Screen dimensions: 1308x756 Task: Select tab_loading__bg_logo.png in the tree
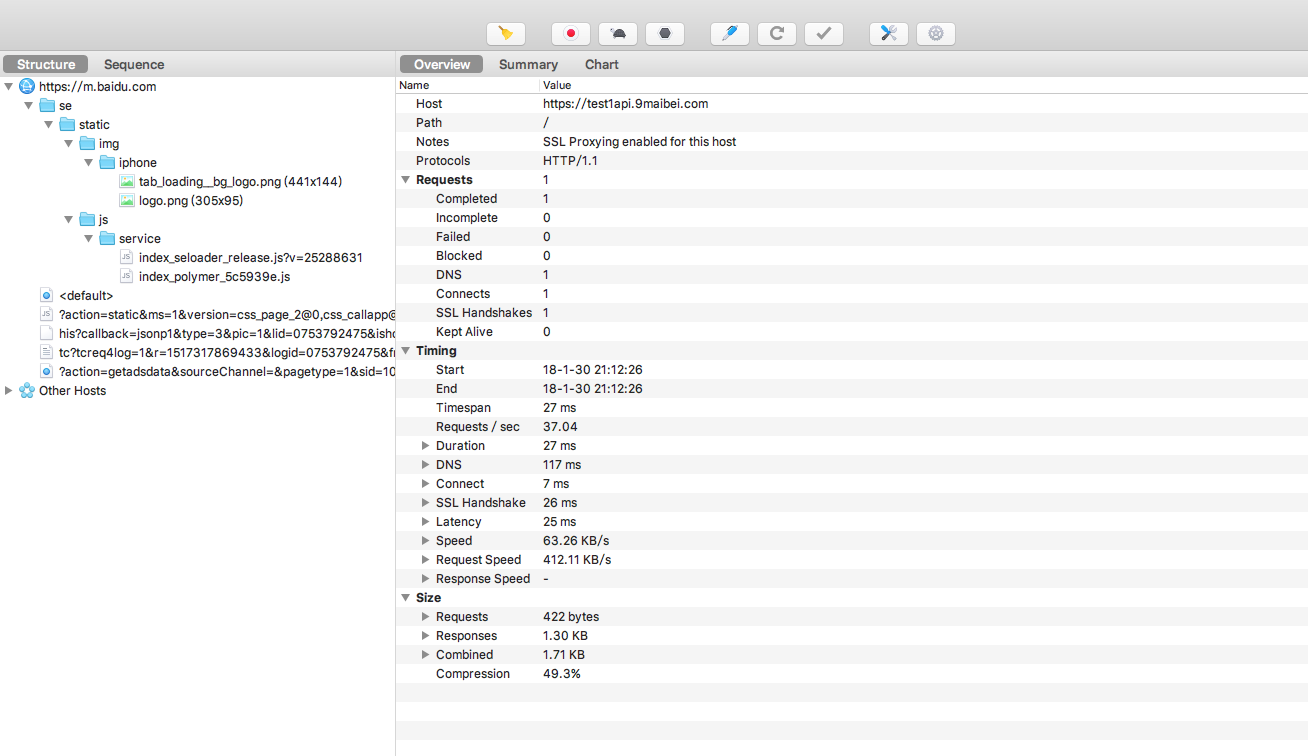point(240,181)
